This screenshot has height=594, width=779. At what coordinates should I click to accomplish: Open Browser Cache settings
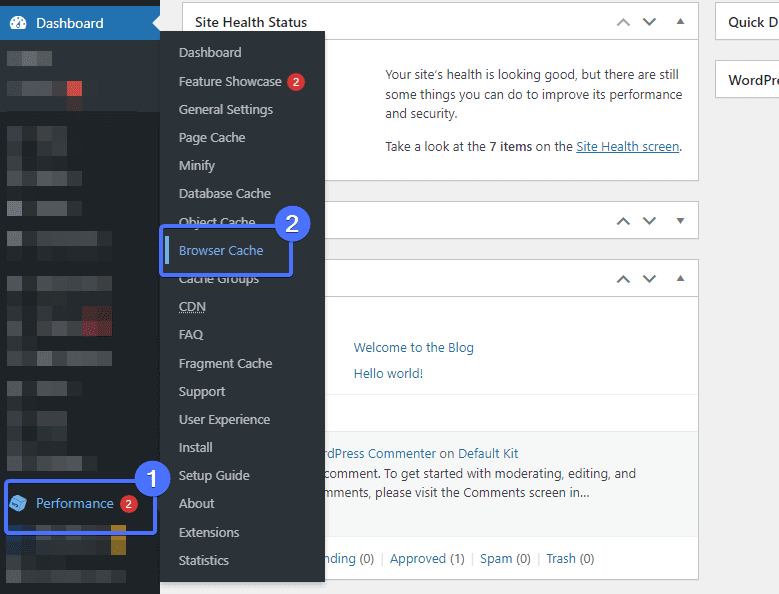(x=221, y=250)
